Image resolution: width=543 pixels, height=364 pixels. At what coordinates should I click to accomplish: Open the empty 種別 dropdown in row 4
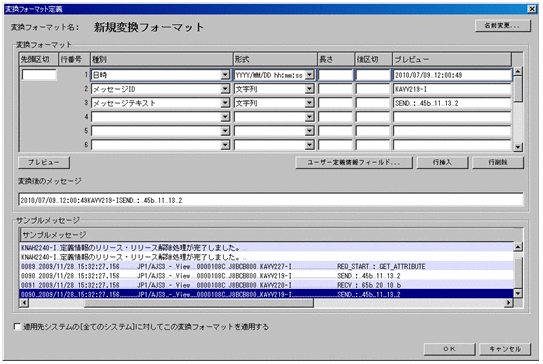pos(225,117)
